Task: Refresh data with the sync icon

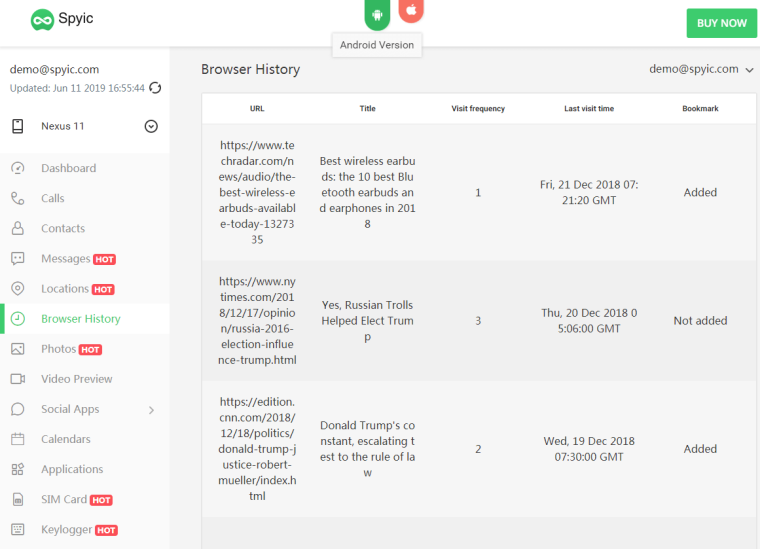Action: [155, 88]
